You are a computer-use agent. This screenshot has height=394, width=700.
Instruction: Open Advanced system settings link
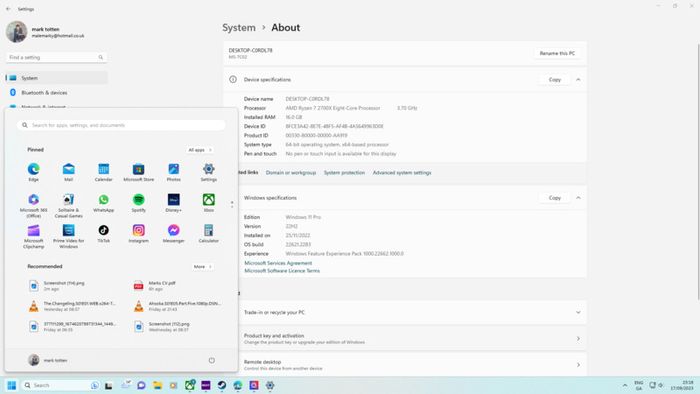402,173
